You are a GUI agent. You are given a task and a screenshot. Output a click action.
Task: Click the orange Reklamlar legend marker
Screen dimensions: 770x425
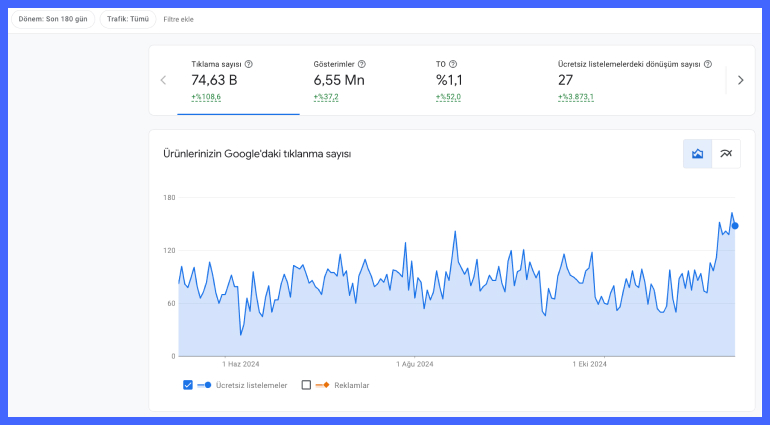tap(324, 385)
